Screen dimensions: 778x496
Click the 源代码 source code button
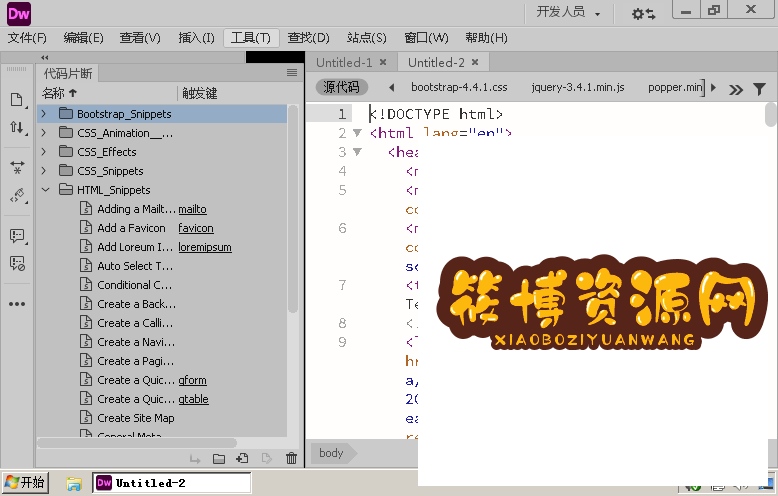[341, 87]
